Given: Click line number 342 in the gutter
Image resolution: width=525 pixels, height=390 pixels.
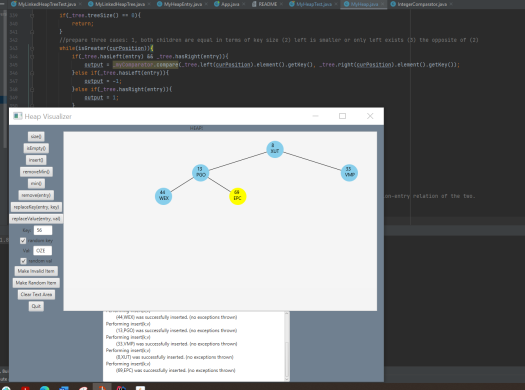Looking at the screenshot, I should click(x=13, y=40).
